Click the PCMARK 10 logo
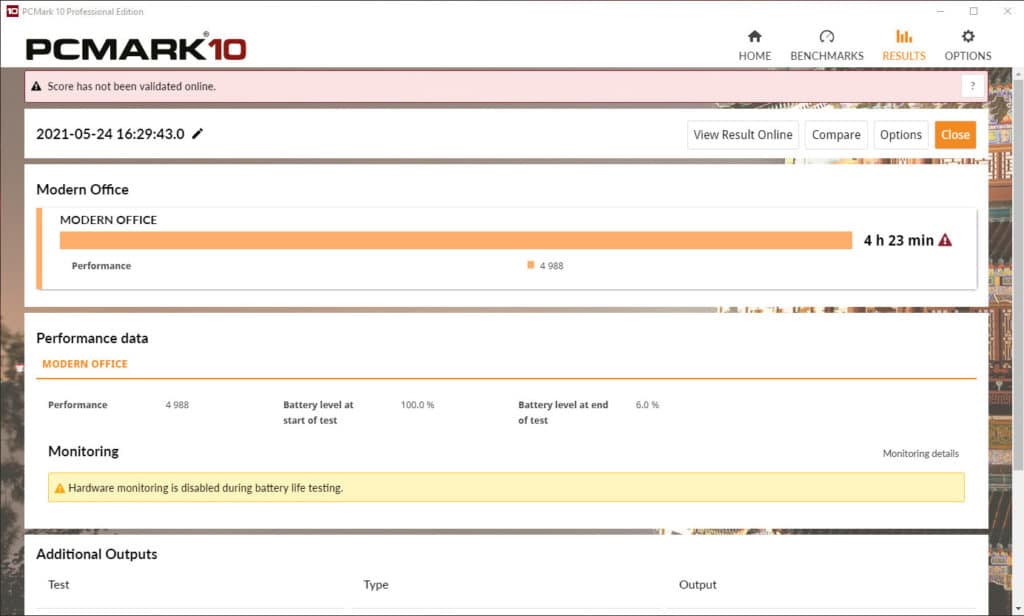The height and width of the screenshot is (616, 1024). pyautogui.click(x=136, y=47)
